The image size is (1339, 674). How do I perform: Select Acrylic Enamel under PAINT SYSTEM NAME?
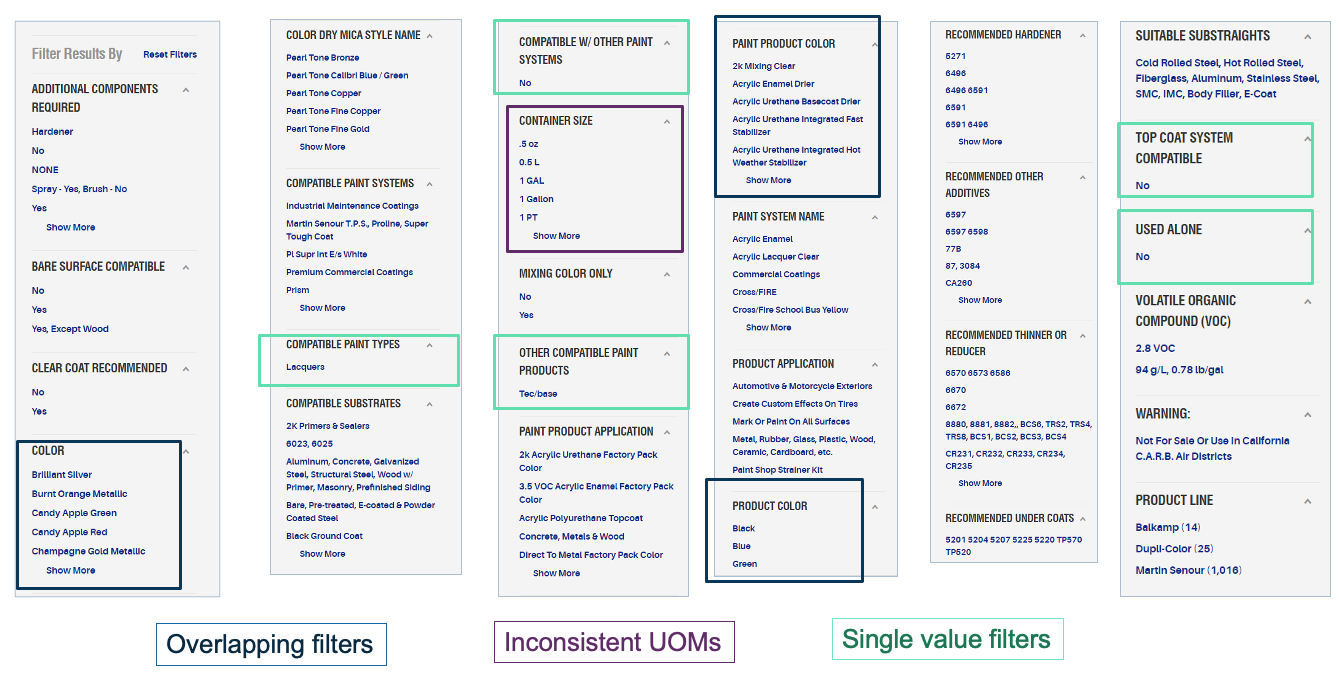[x=762, y=238]
